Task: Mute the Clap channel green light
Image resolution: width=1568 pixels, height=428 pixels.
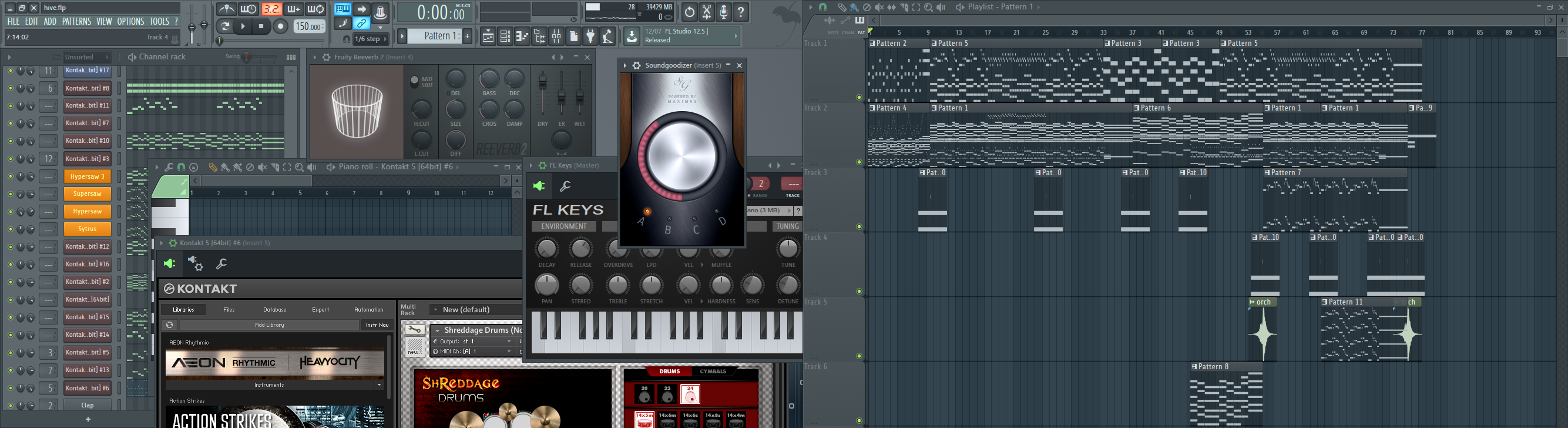Action: [x=10, y=406]
